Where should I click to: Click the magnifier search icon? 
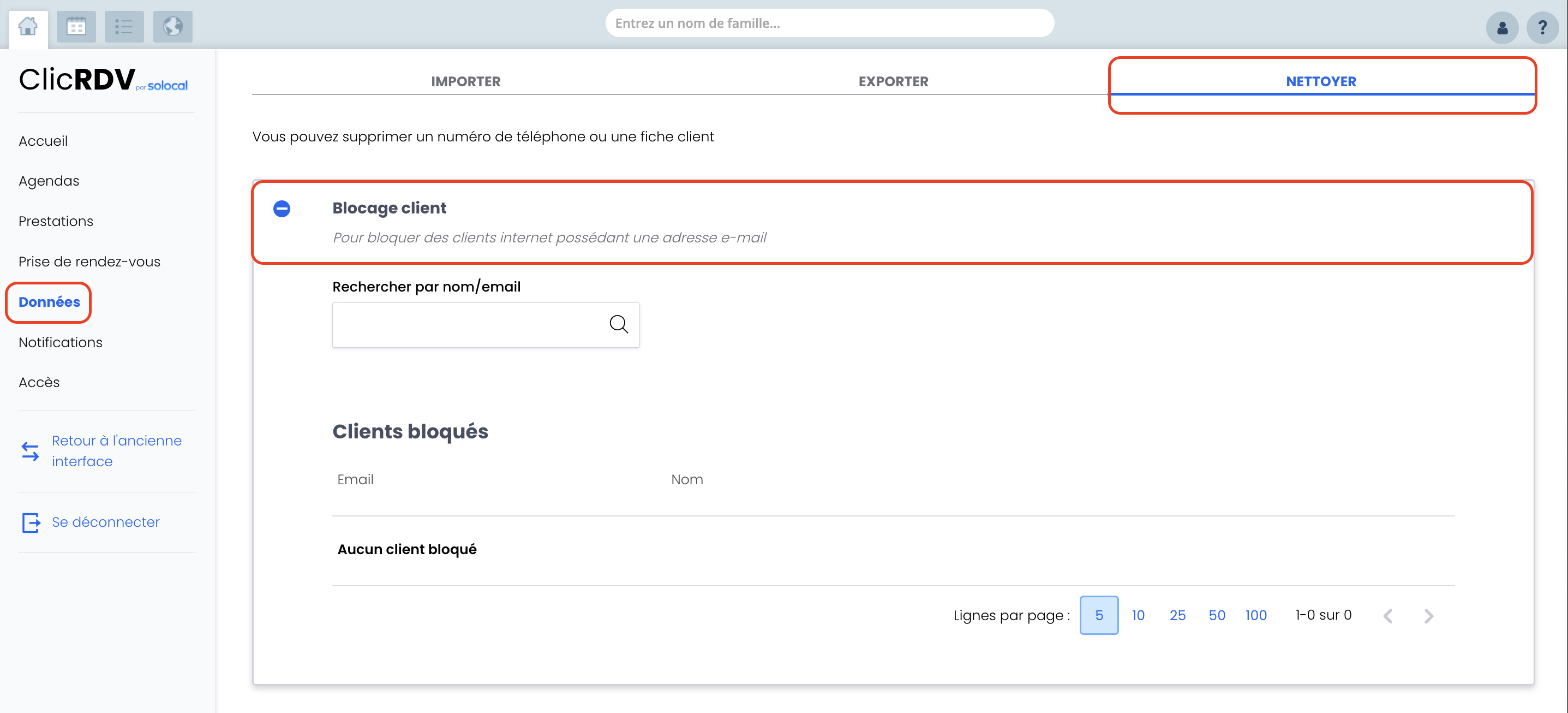coord(619,324)
